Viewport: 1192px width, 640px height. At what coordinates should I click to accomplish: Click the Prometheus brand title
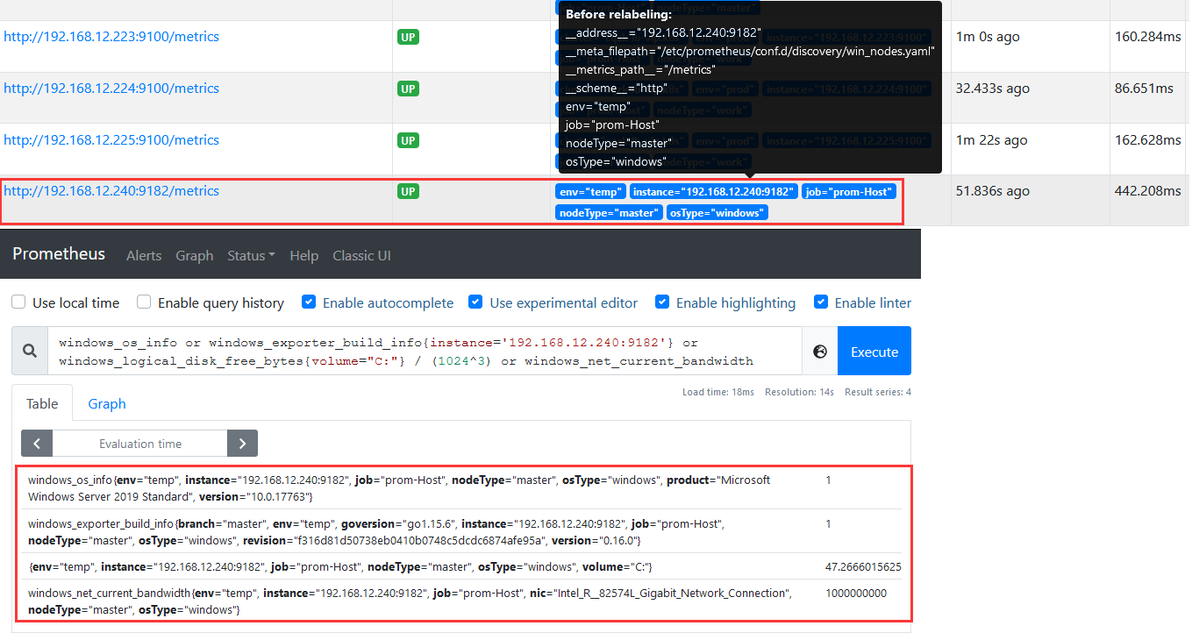[x=59, y=254]
